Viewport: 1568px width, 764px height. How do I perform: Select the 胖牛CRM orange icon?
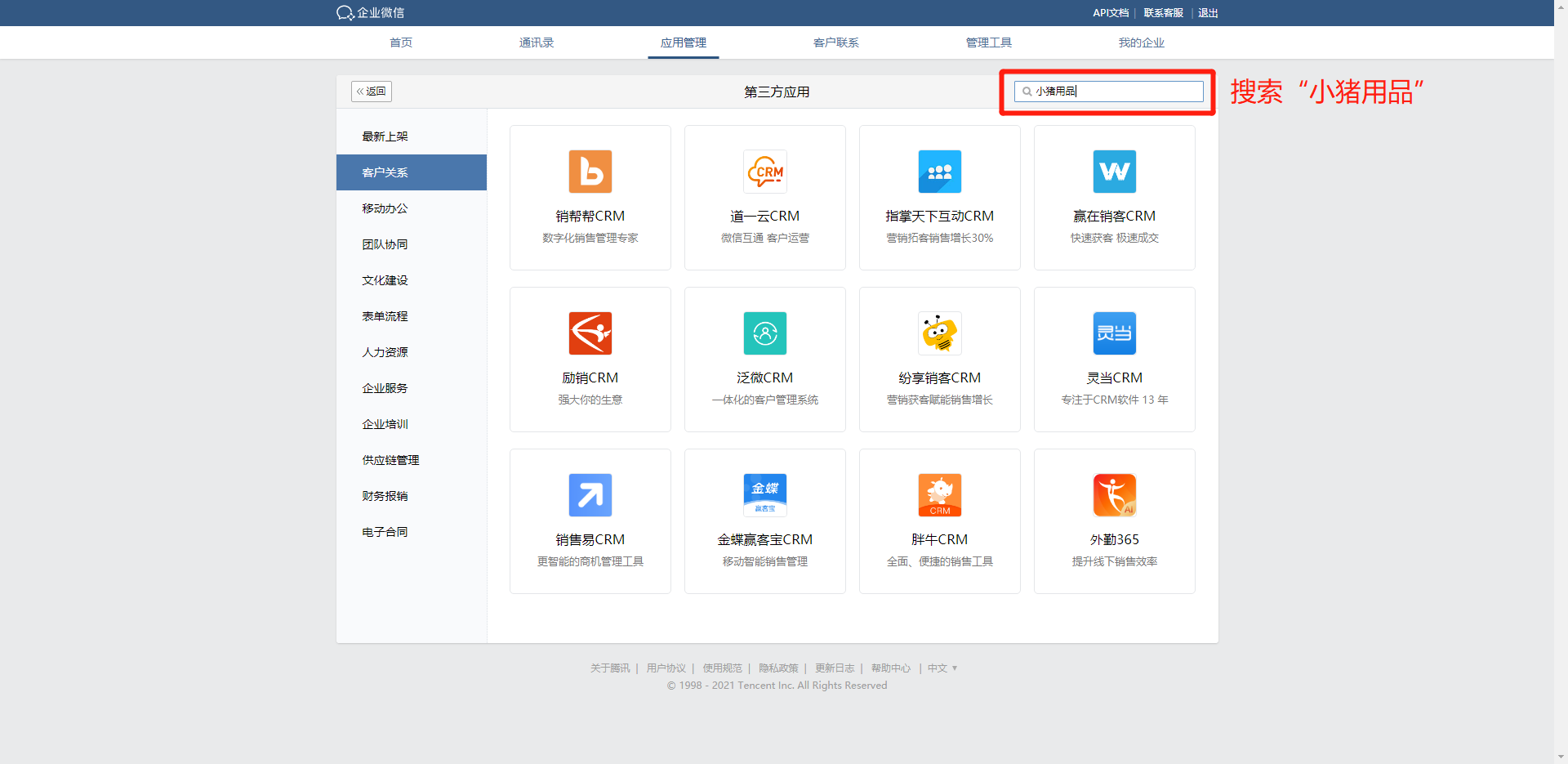coord(940,495)
